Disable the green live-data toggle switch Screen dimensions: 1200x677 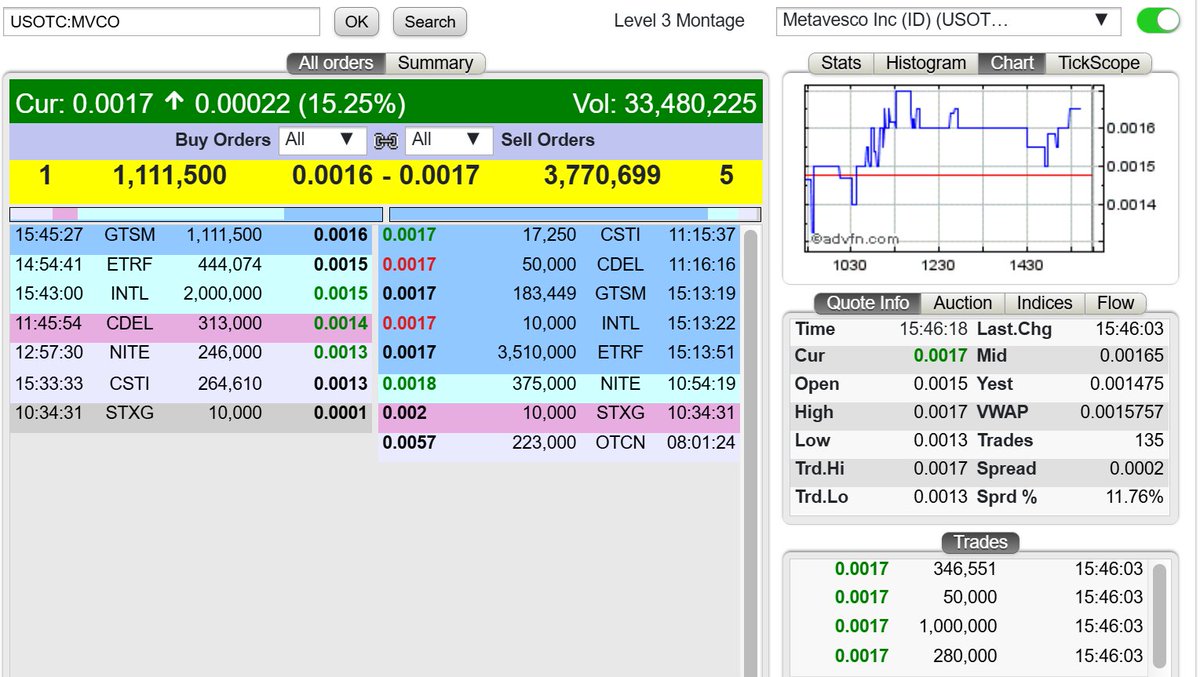(x=1157, y=18)
